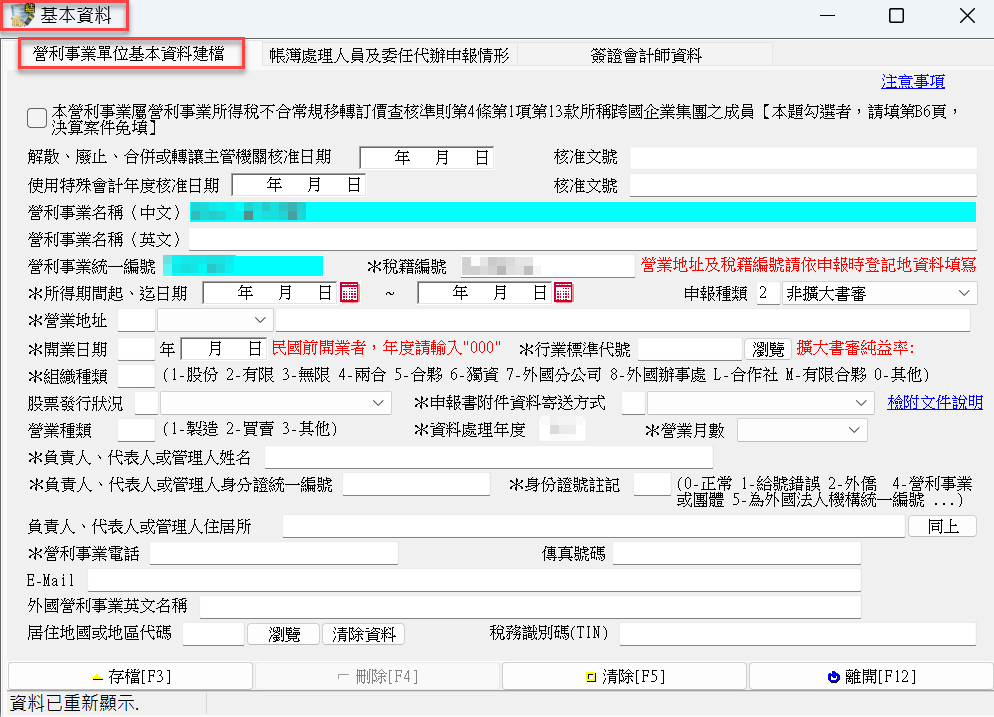This screenshot has width=994, height=717.
Task: Click the red 擴大書審純益率: label
Action: (855, 348)
